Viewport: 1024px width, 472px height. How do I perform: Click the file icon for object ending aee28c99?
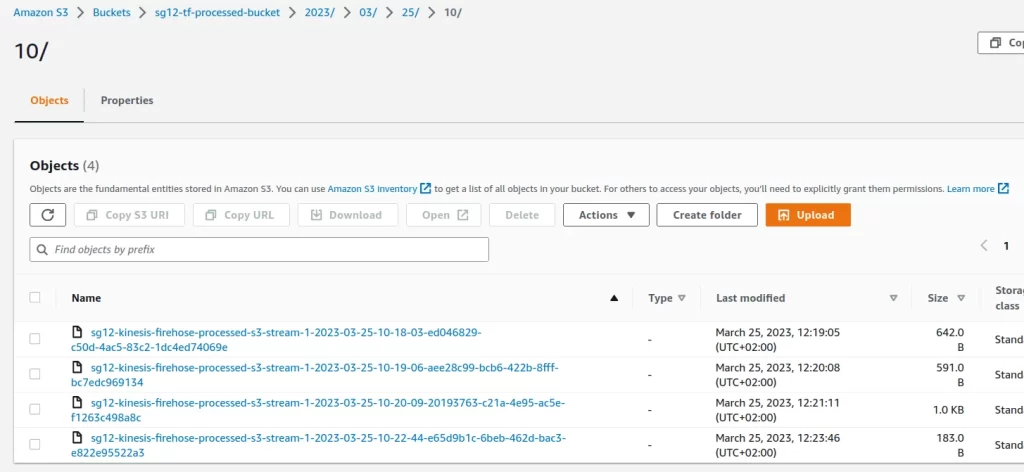[78, 368]
